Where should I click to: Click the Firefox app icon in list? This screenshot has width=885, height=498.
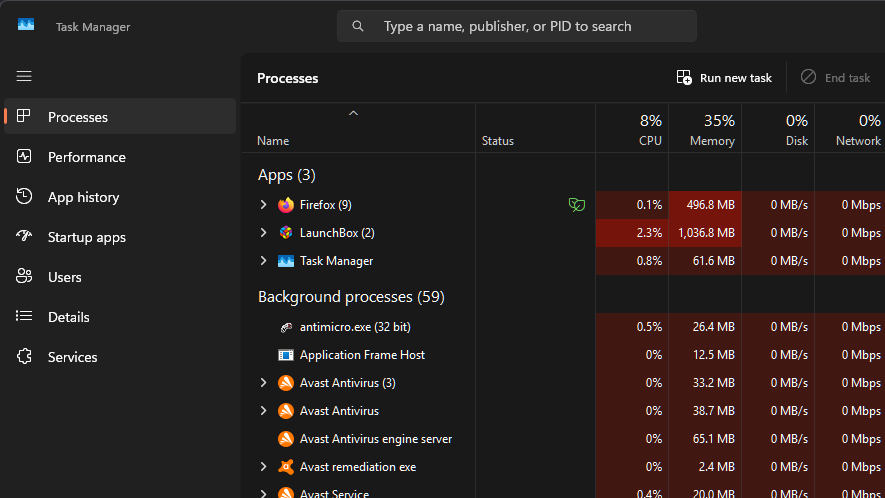pos(286,205)
